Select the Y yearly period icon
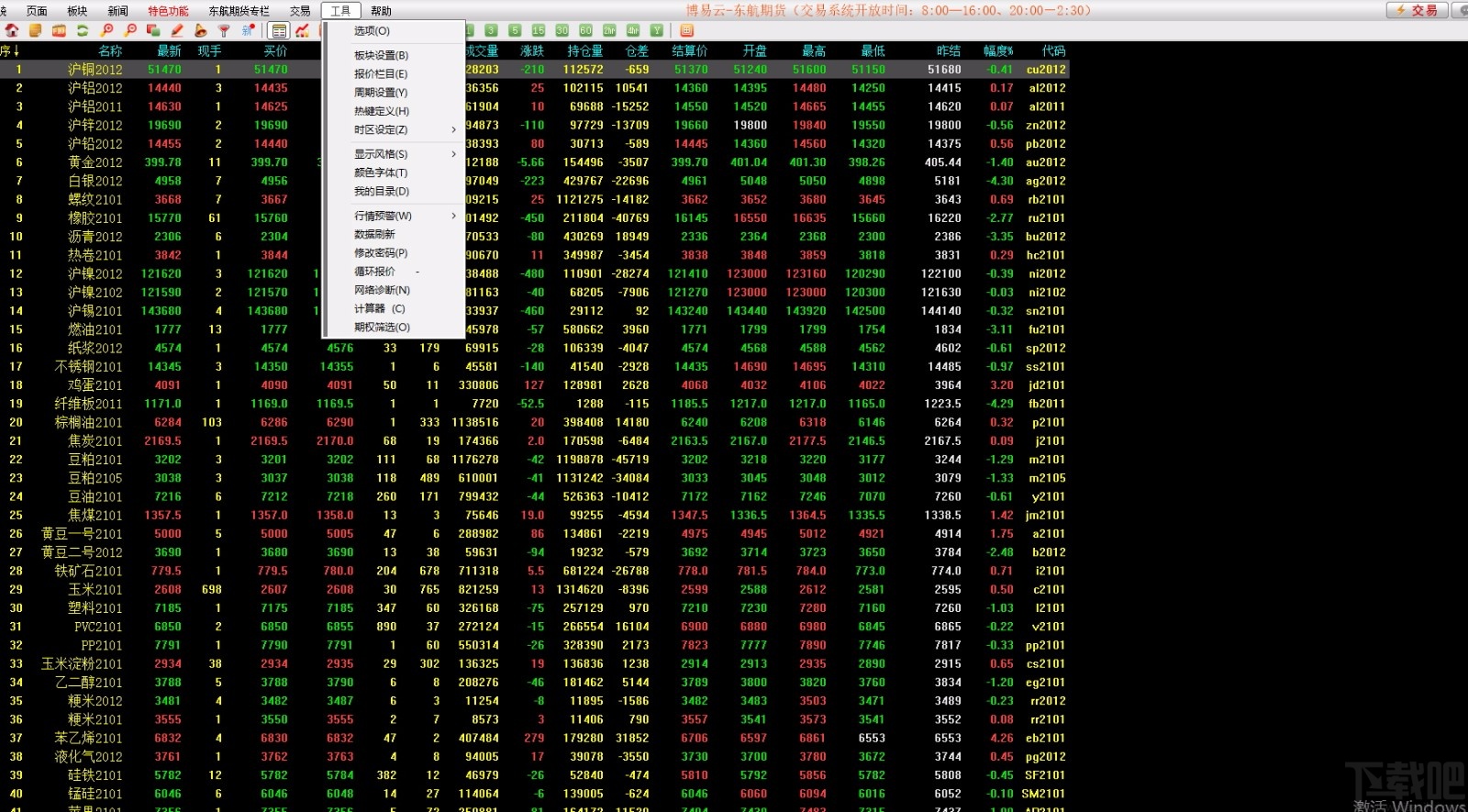 (x=657, y=30)
